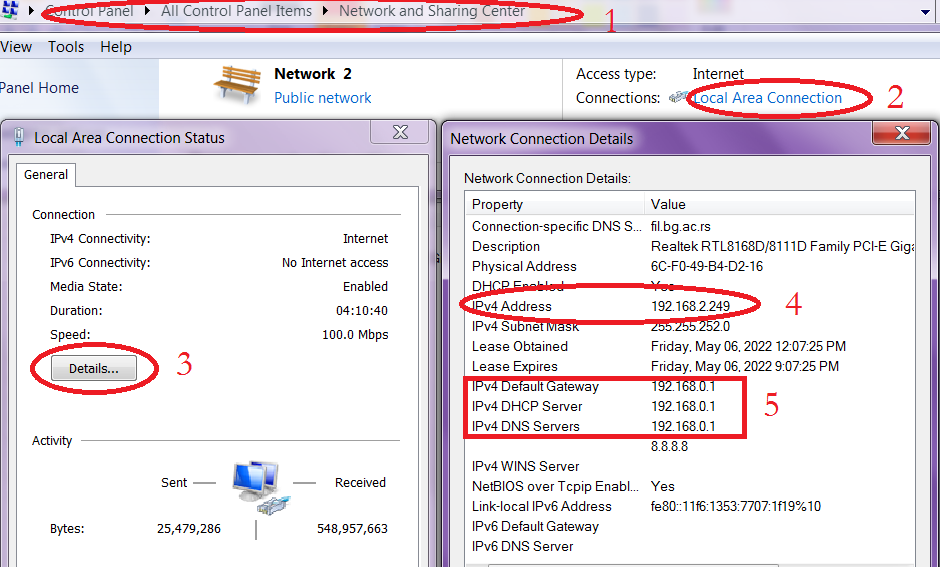Close the Local Area Connection Status dialog
The width and height of the screenshot is (940, 567).
click(x=400, y=132)
